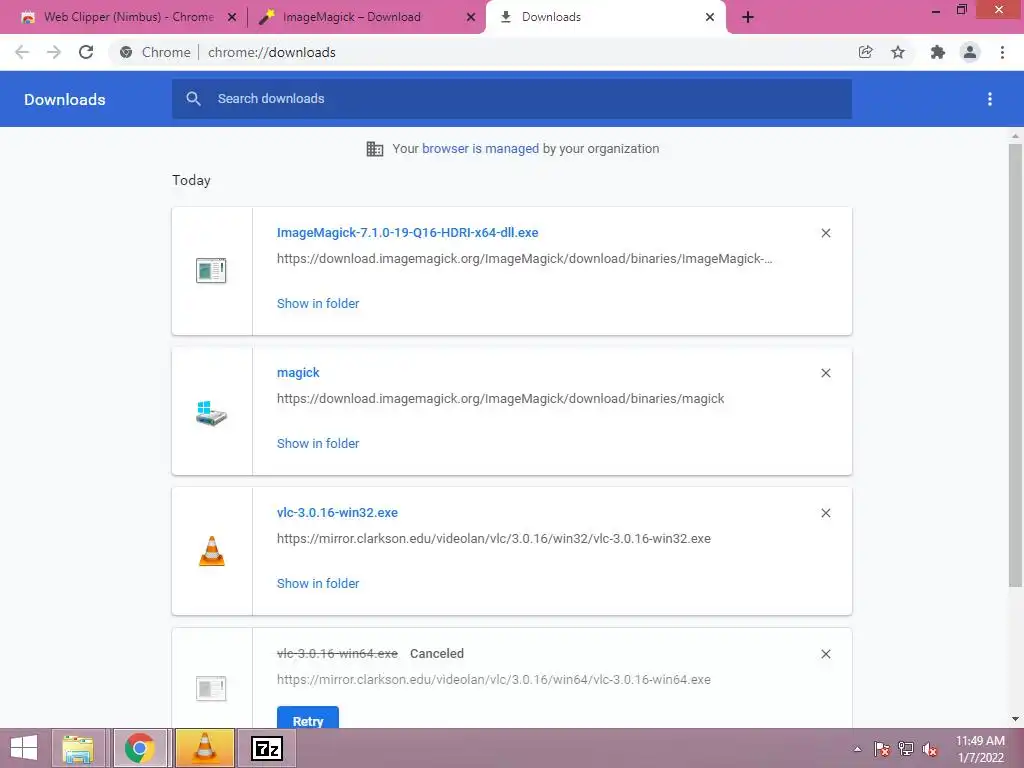Click the 'Today' date heading
This screenshot has height=768, width=1024.
point(191,180)
